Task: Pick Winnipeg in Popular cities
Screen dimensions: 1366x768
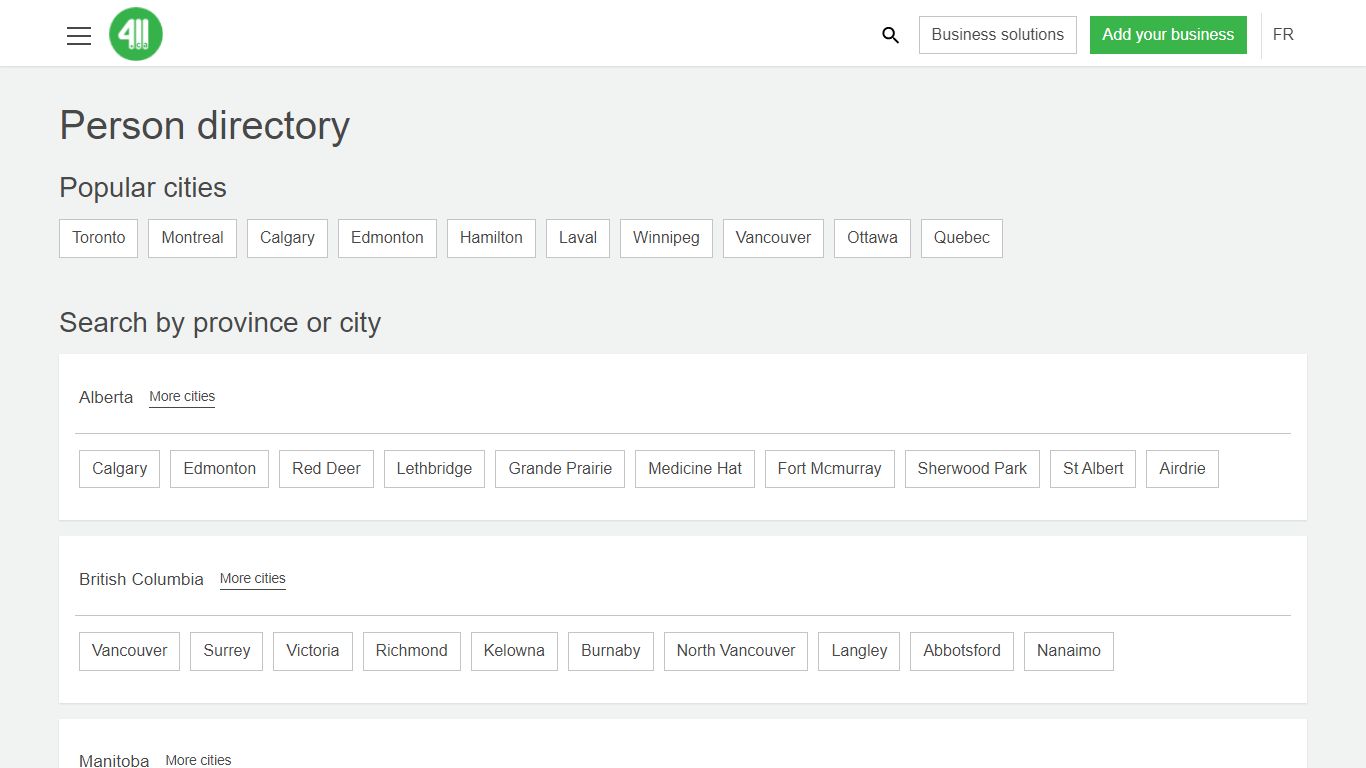Action: coord(666,238)
